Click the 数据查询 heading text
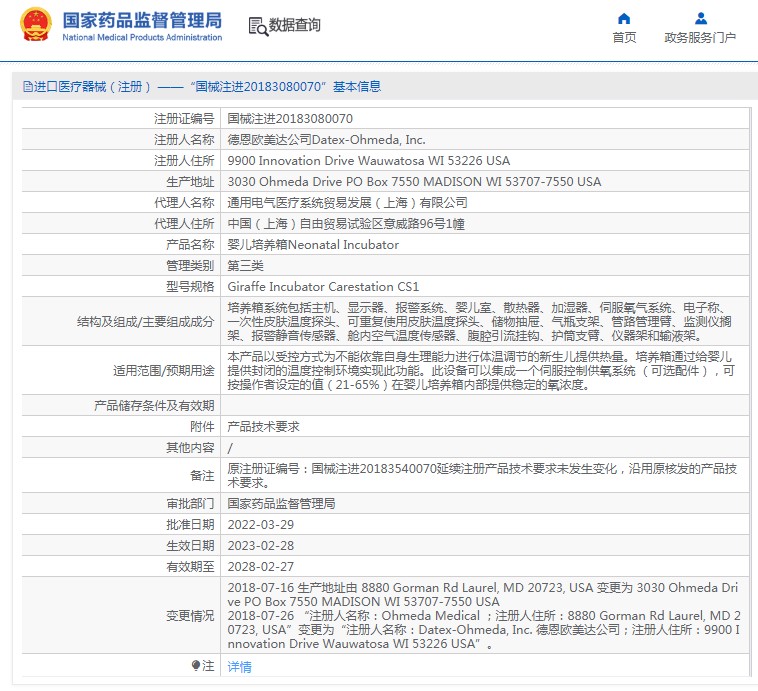 [x=294, y=25]
